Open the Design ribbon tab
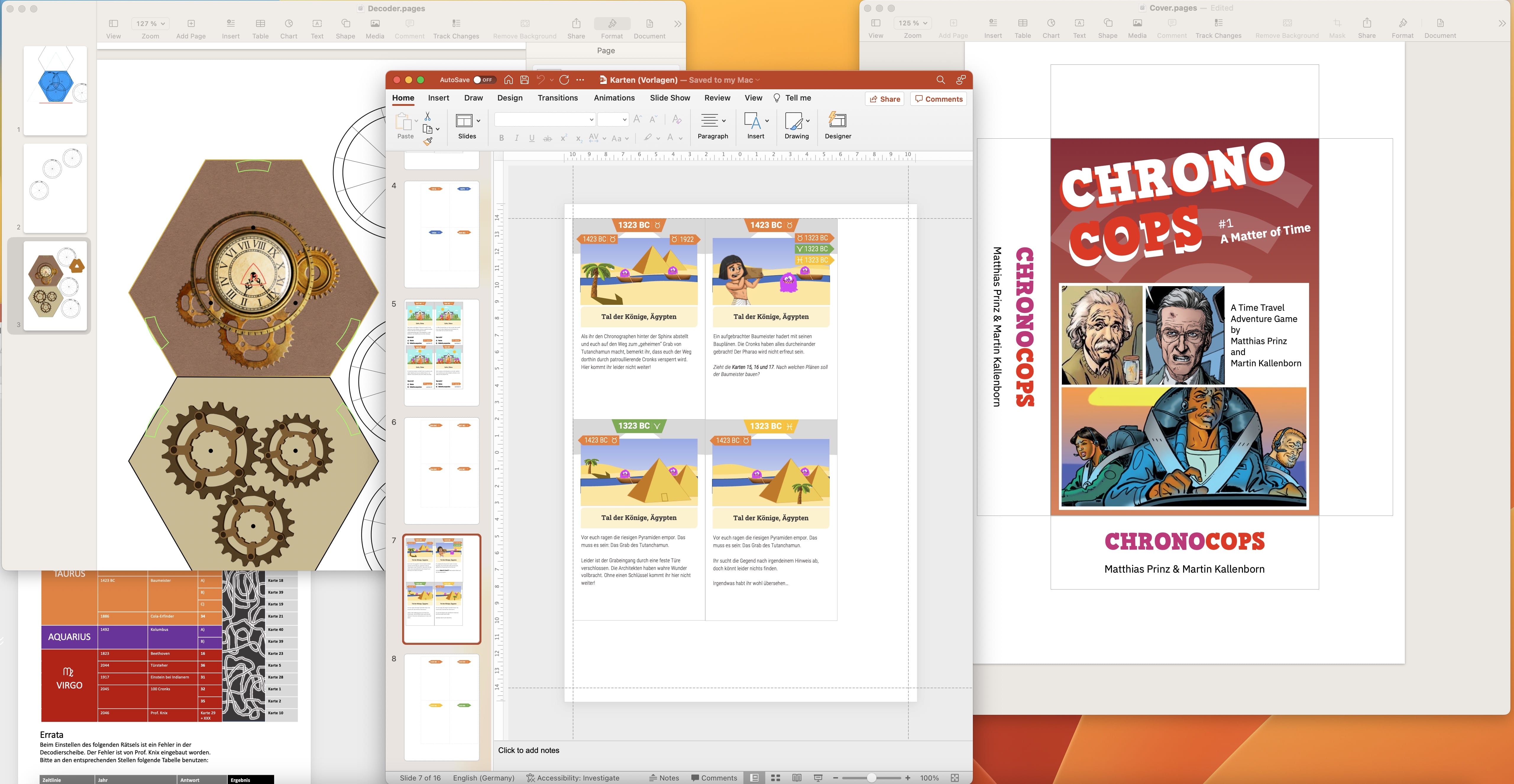The height and width of the screenshot is (784, 1514). (x=509, y=98)
